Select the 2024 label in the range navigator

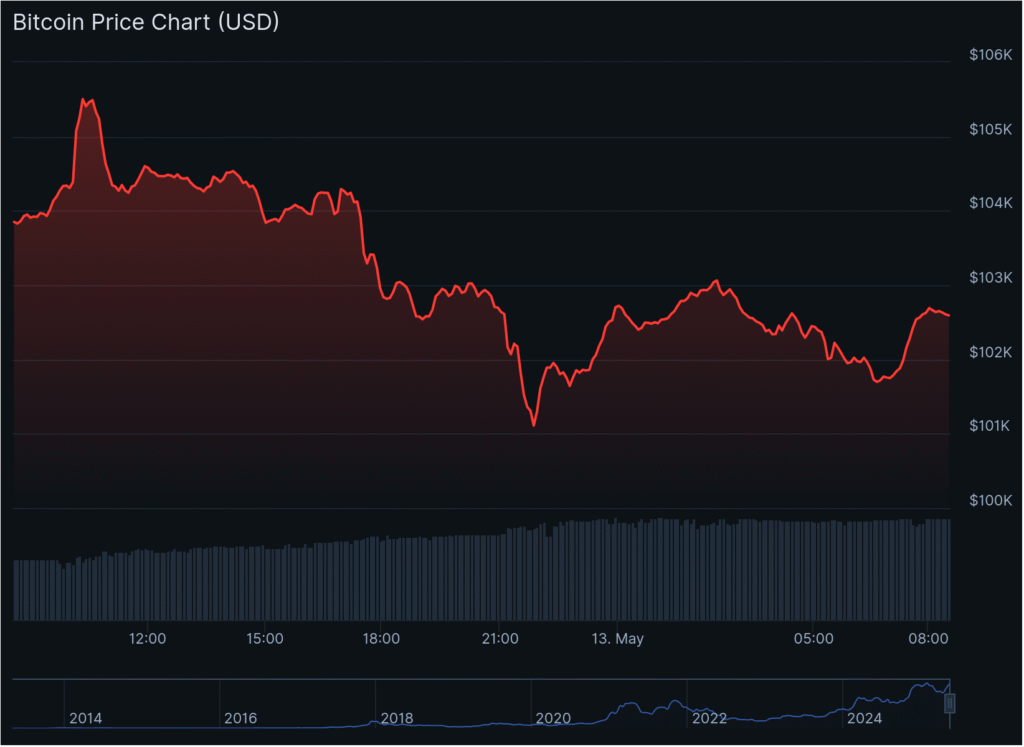pos(864,718)
